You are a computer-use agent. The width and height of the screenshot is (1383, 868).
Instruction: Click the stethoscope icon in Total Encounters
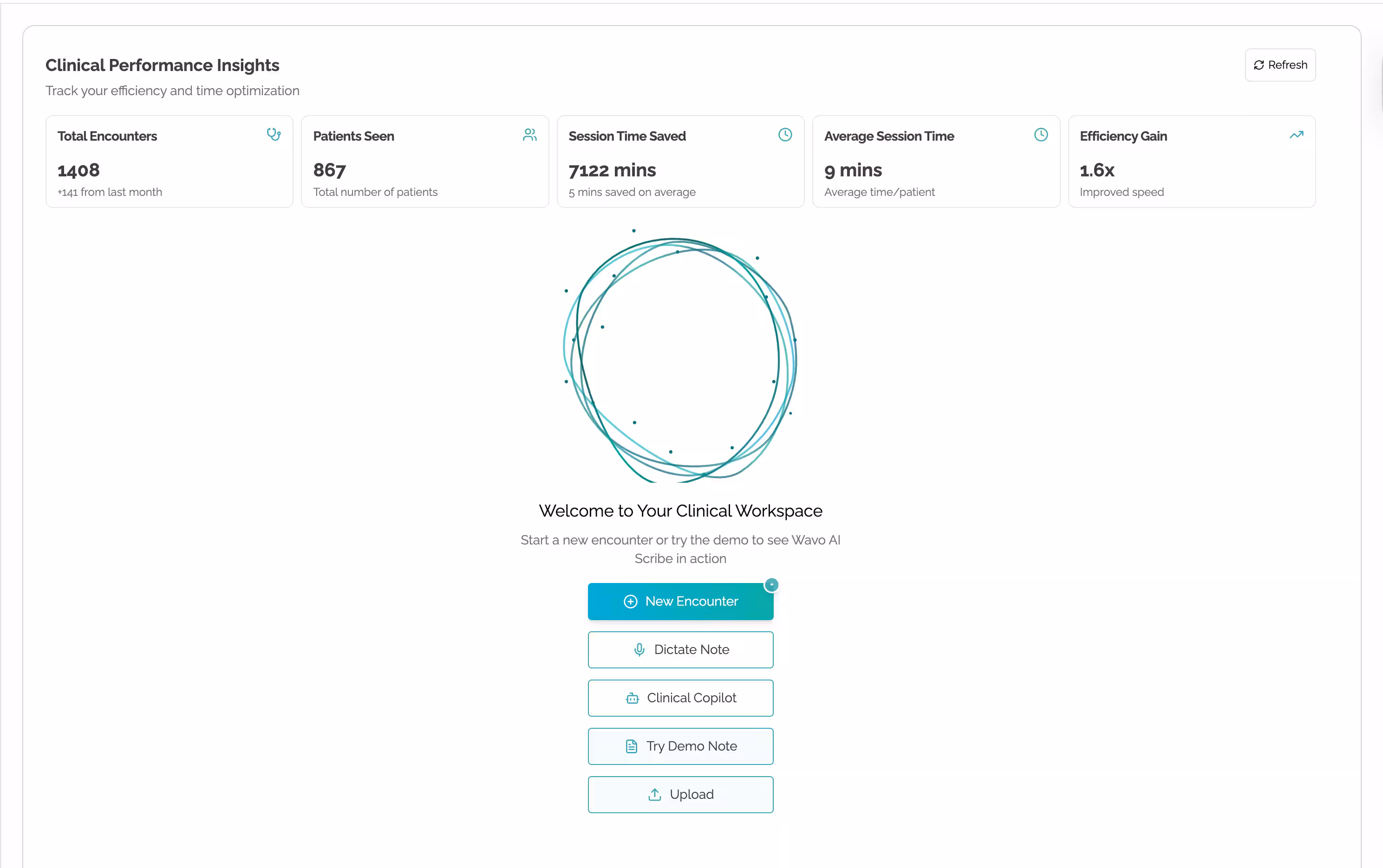274,134
